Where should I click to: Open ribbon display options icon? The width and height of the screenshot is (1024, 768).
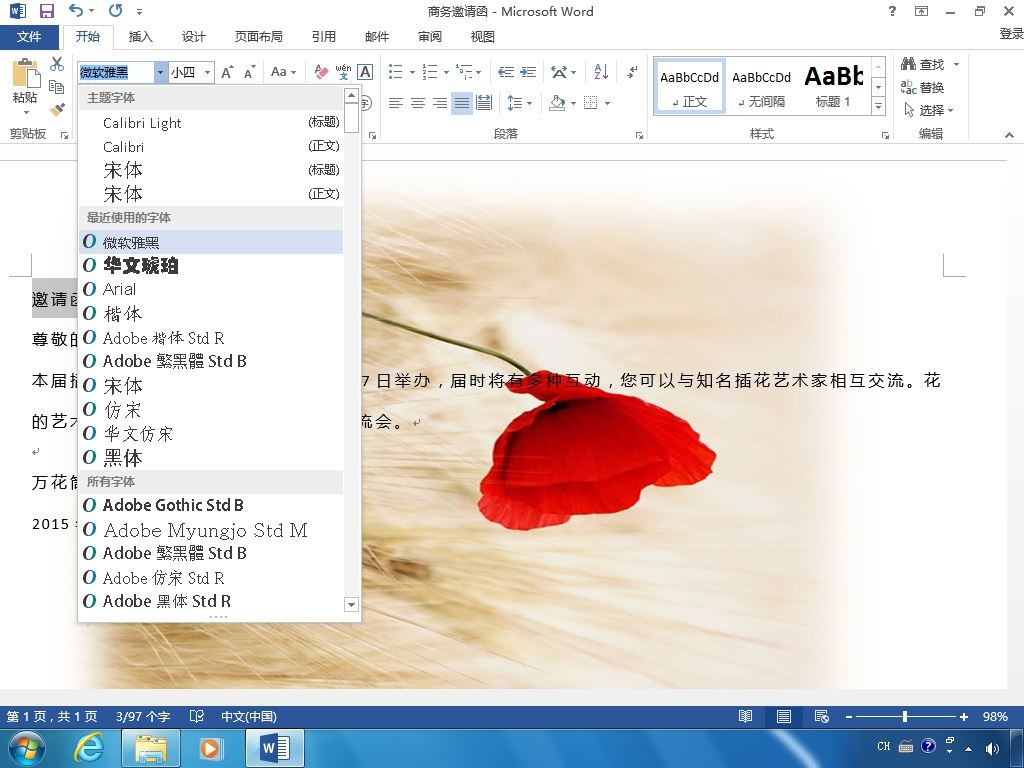pos(921,11)
